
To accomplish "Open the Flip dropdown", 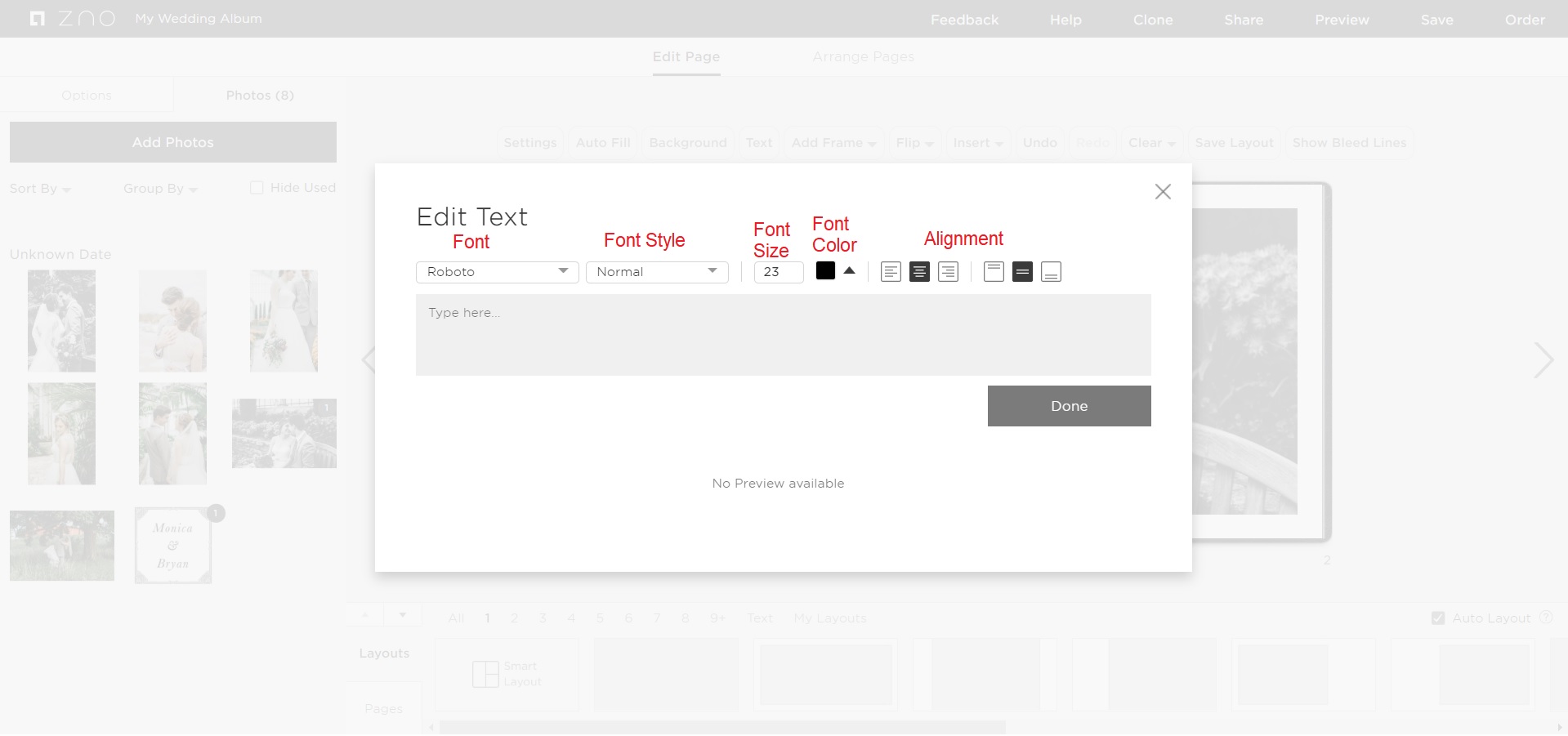I will (914, 143).
